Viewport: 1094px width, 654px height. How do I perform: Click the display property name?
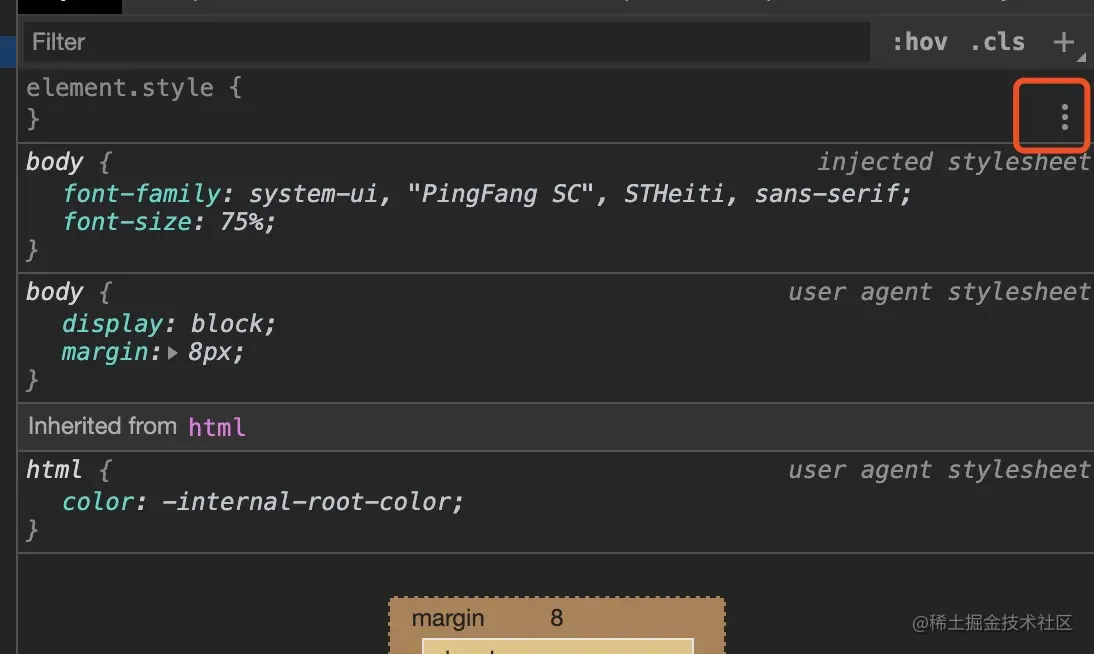(112, 324)
